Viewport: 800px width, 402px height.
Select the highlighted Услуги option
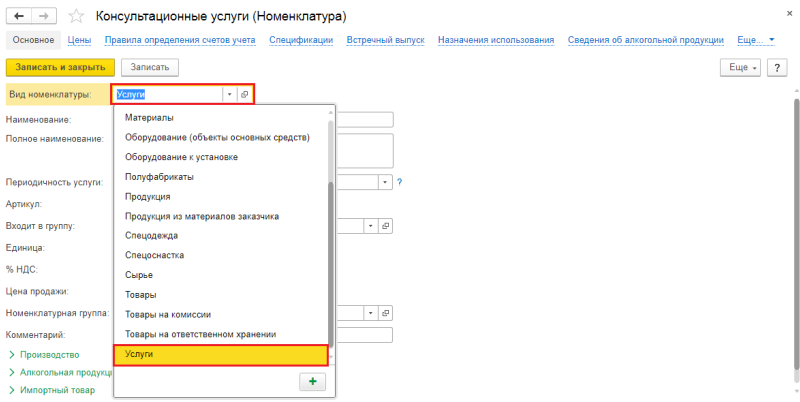220,355
